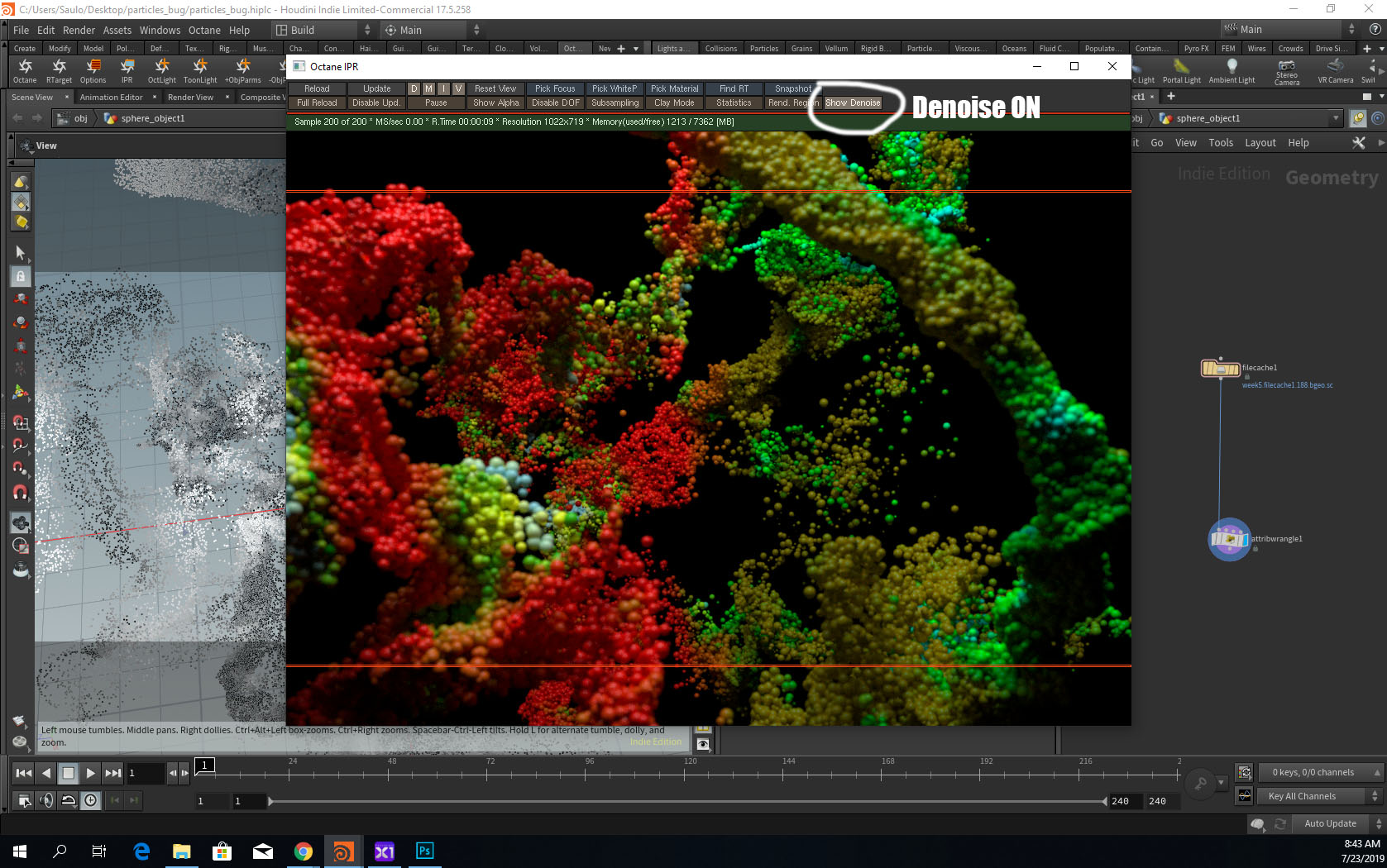1387x868 pixels.
Task: Toggle the pin icon beside sphere_object1 path
Action: 1357,119
